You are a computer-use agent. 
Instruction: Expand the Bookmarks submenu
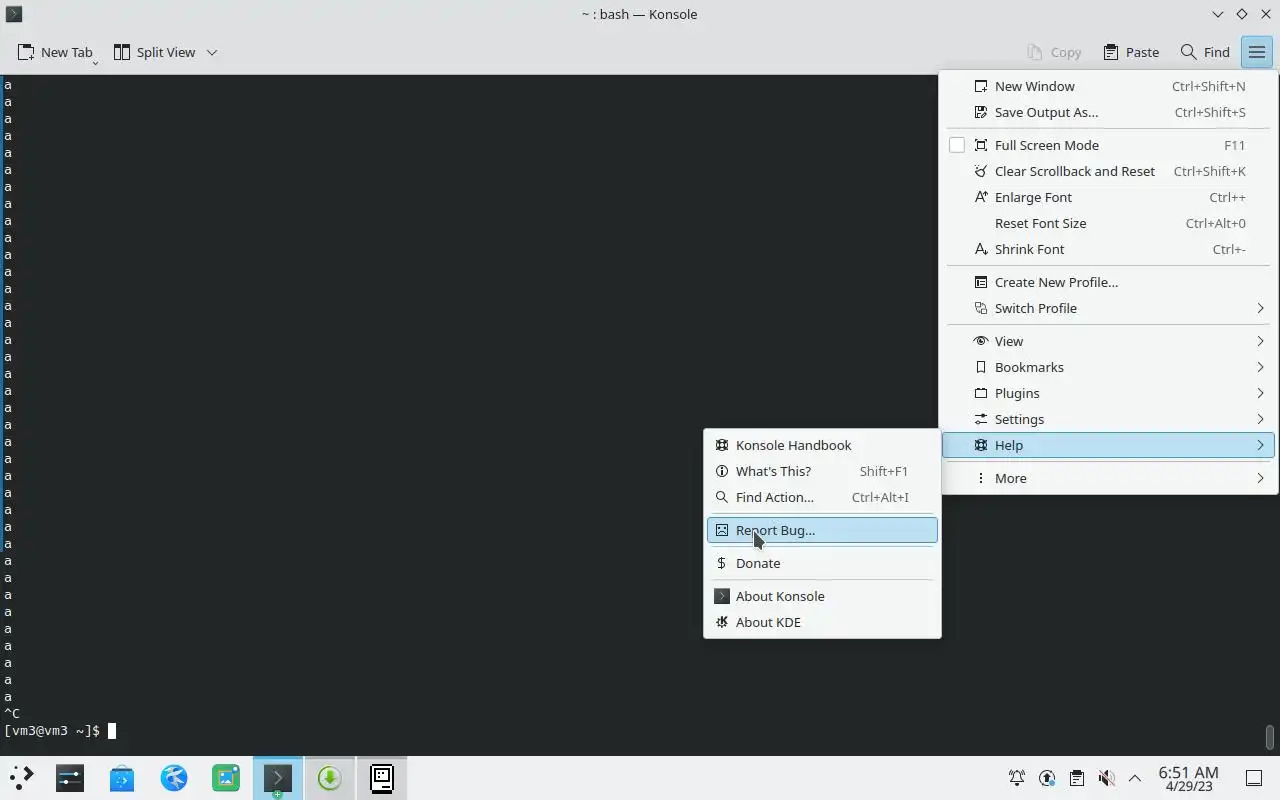(x=1108, y=367)
